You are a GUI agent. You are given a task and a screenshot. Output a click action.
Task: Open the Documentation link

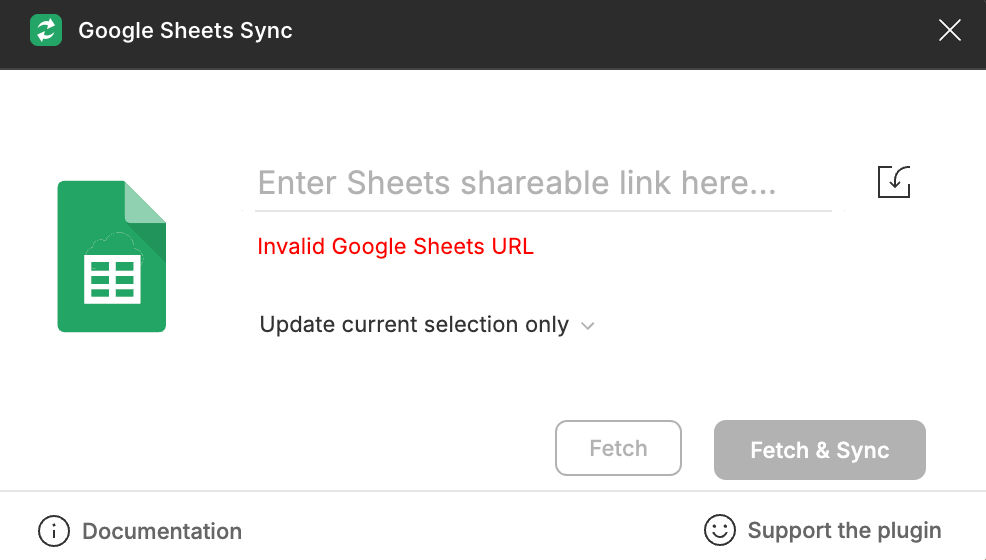162,532
